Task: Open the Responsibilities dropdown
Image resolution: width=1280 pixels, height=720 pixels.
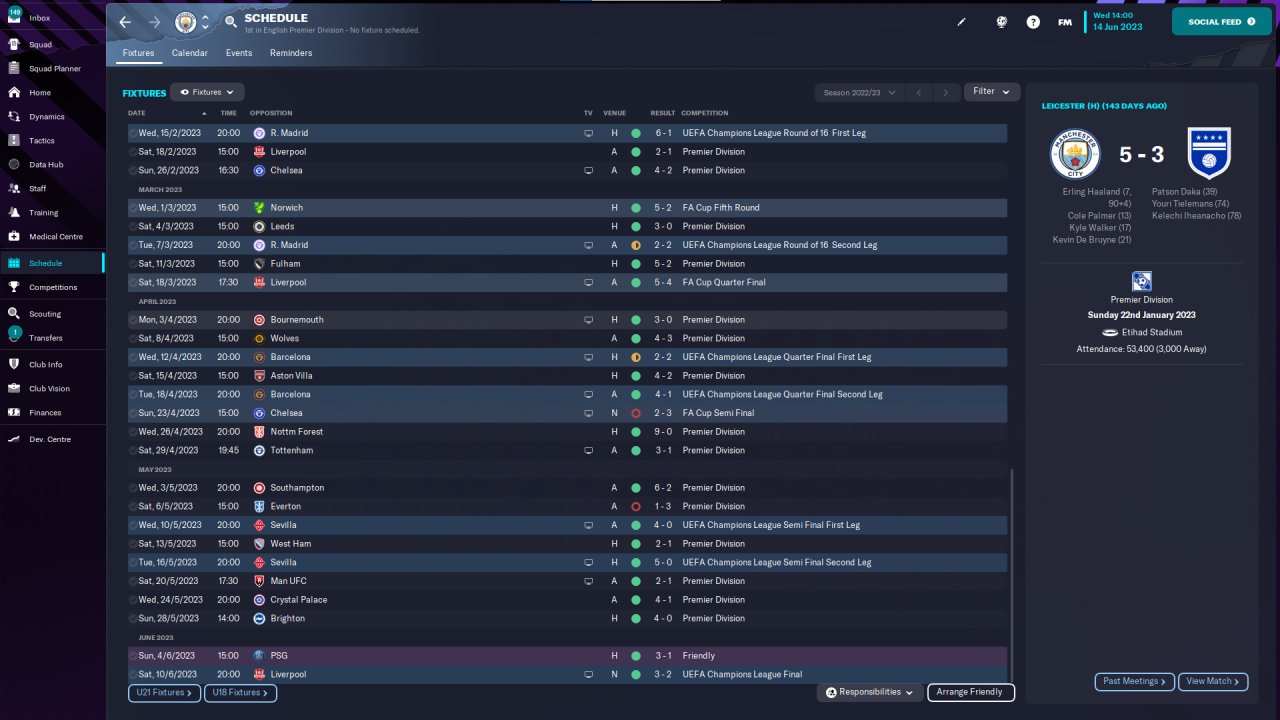Action: coord(869,692)
